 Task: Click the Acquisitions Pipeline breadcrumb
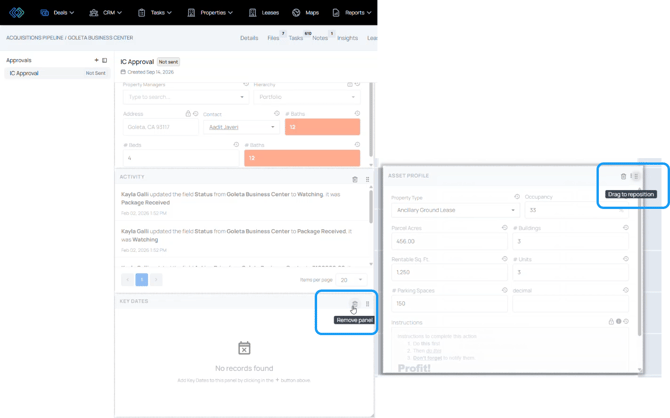coord(35,38)
